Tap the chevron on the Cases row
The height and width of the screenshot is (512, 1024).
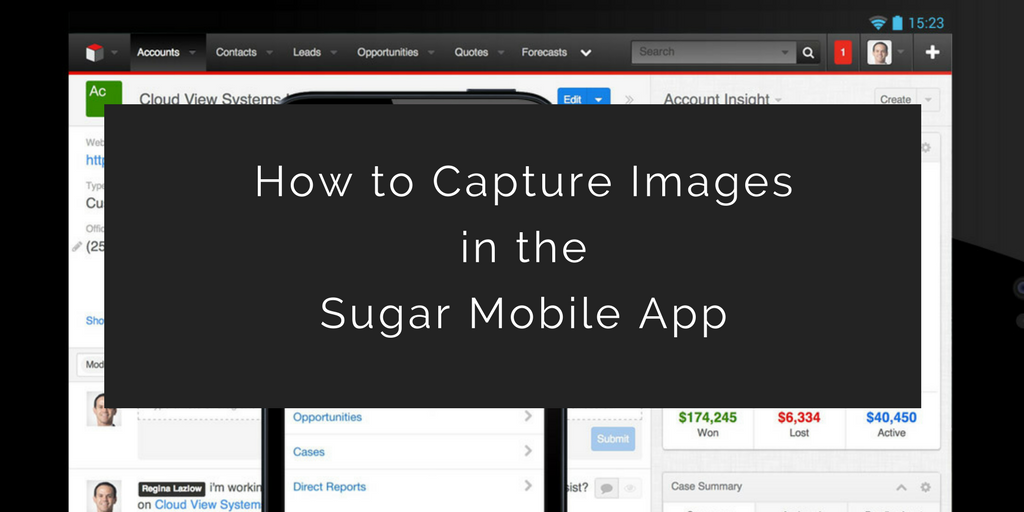528,451
